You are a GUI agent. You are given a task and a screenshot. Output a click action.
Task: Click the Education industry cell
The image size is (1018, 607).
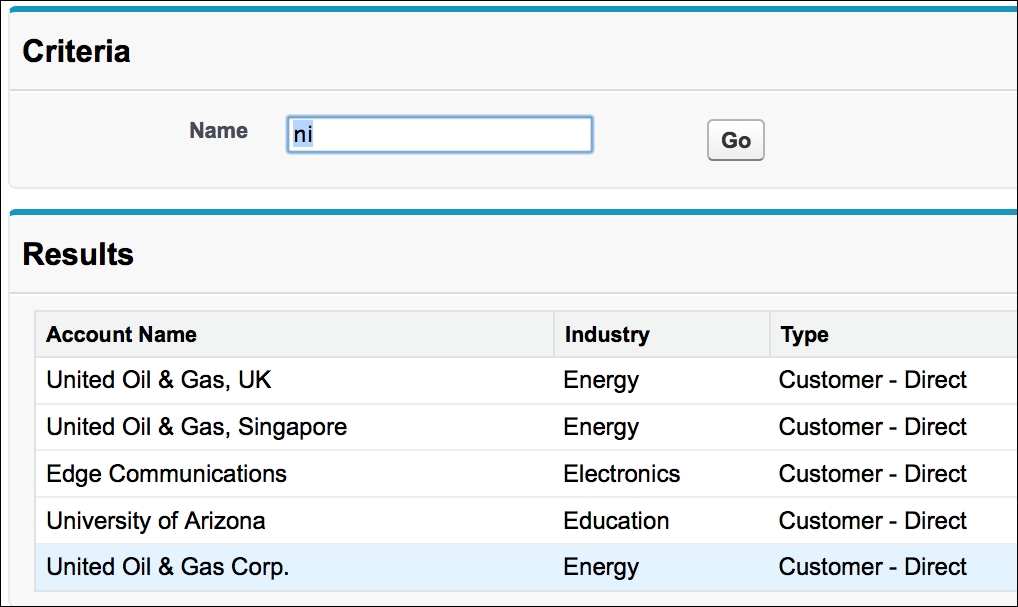(616, 521)
